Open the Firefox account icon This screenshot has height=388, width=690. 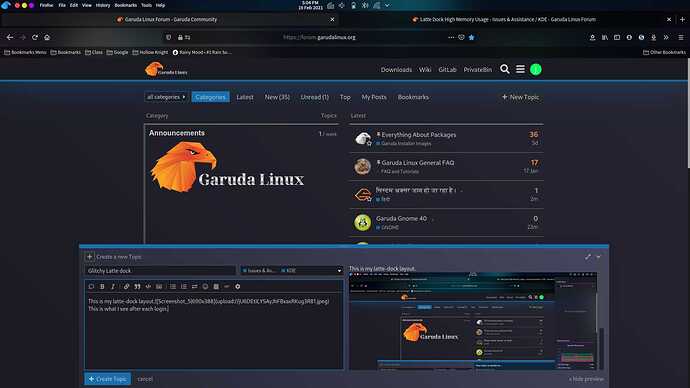tap(593, 37)
